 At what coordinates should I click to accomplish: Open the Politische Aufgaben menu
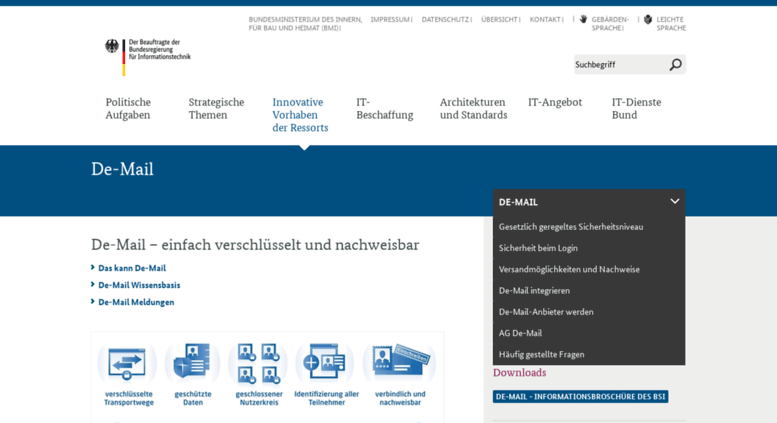[128, 108]
